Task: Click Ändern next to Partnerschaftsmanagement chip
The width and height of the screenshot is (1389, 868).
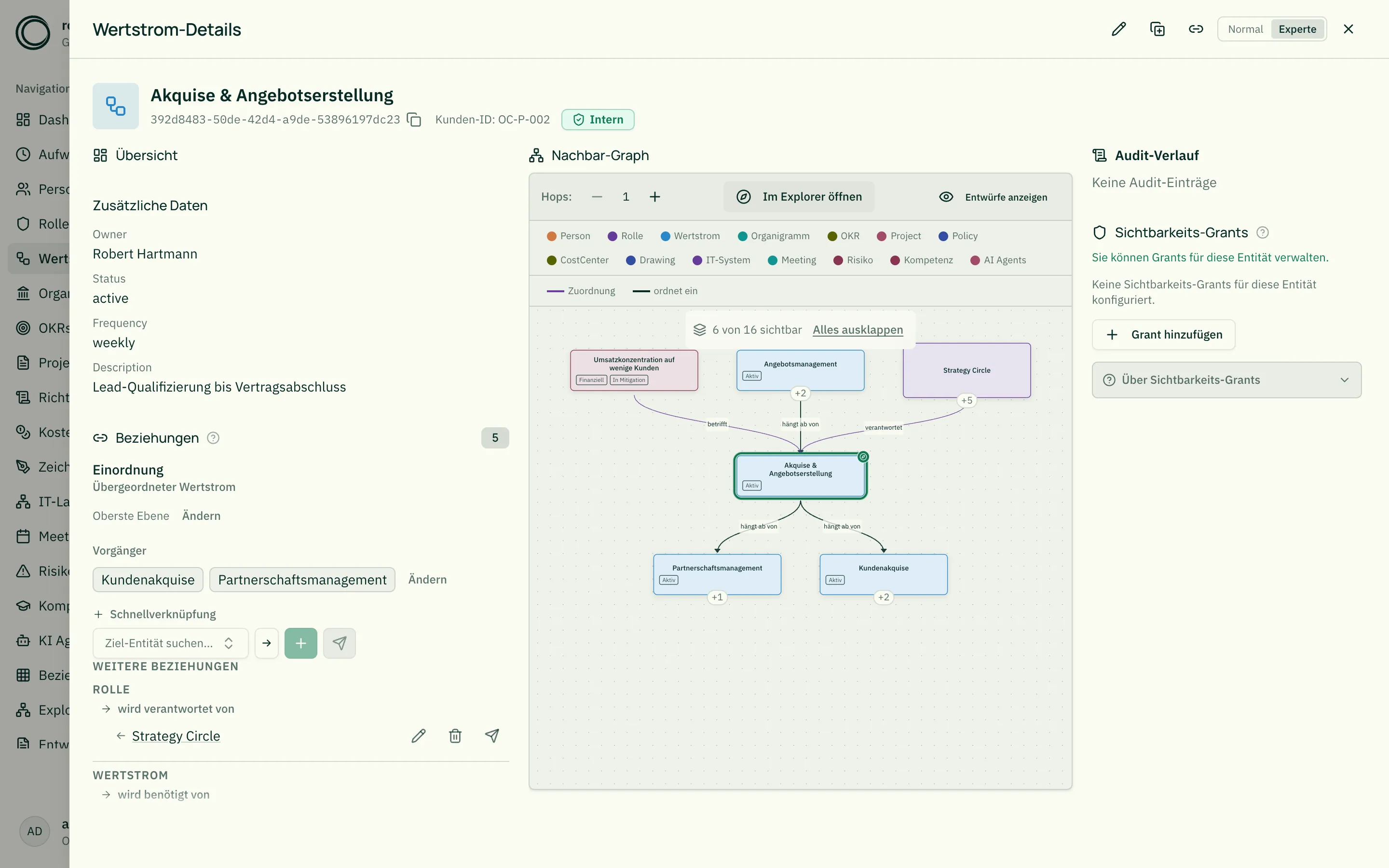Action: pos(427,579)
